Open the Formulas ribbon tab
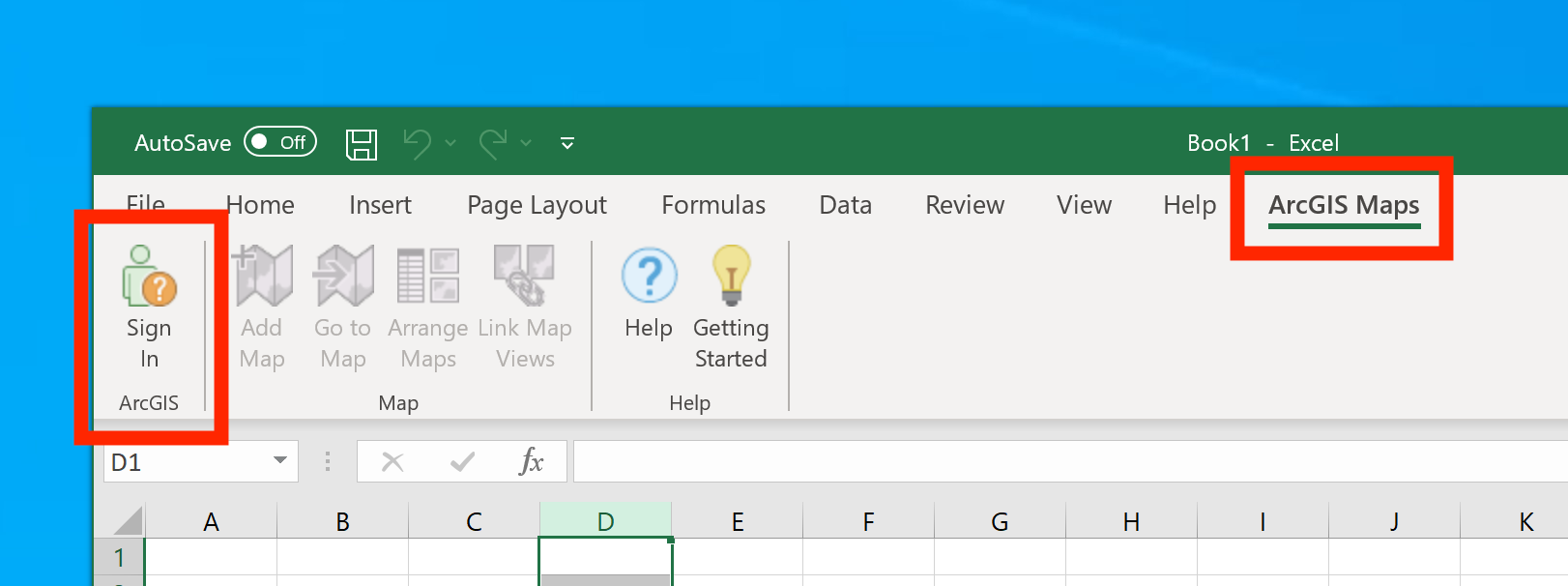This screenshot has width=1568, height=586. click(712, 205)
